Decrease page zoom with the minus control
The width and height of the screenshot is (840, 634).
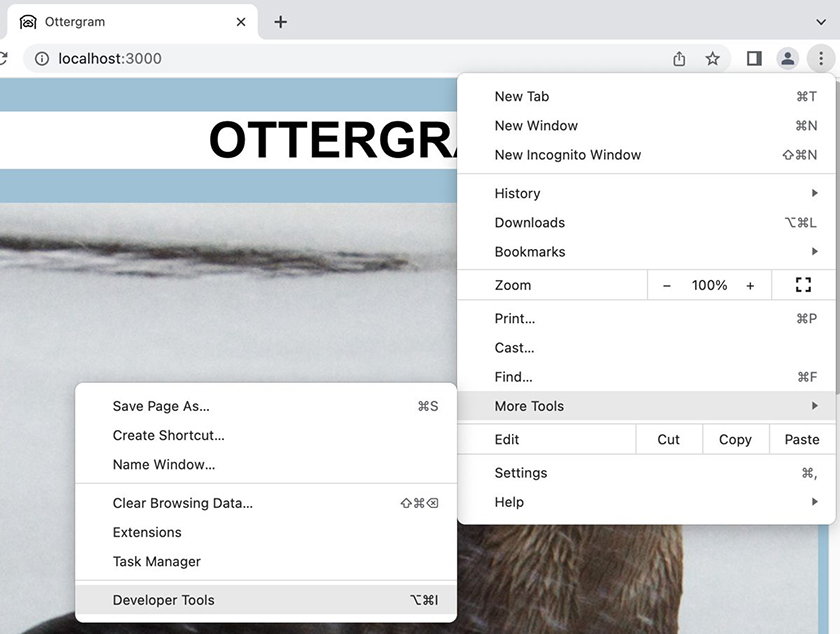click(x=666, y=285)
